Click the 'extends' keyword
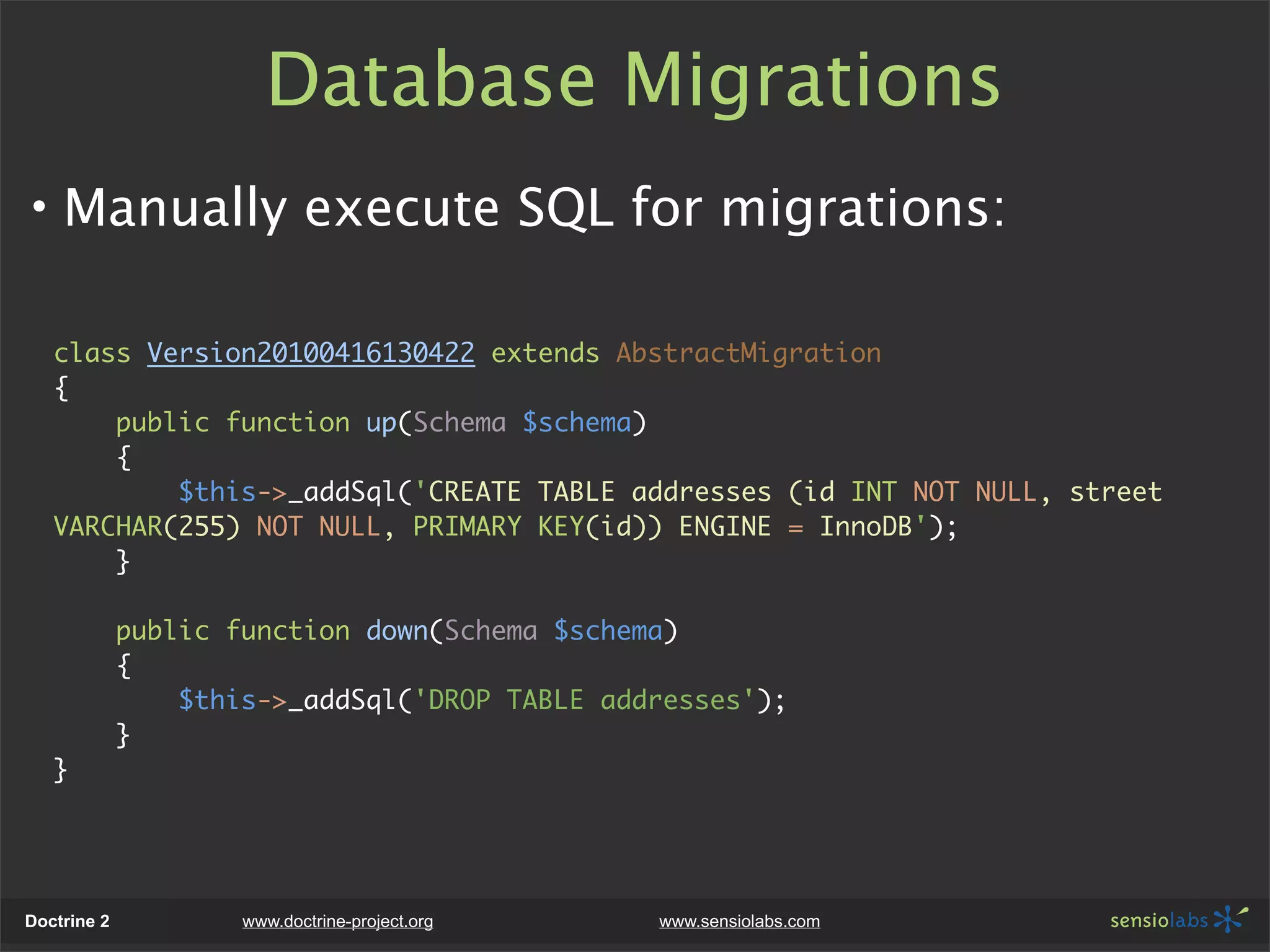 click(545, 353)
